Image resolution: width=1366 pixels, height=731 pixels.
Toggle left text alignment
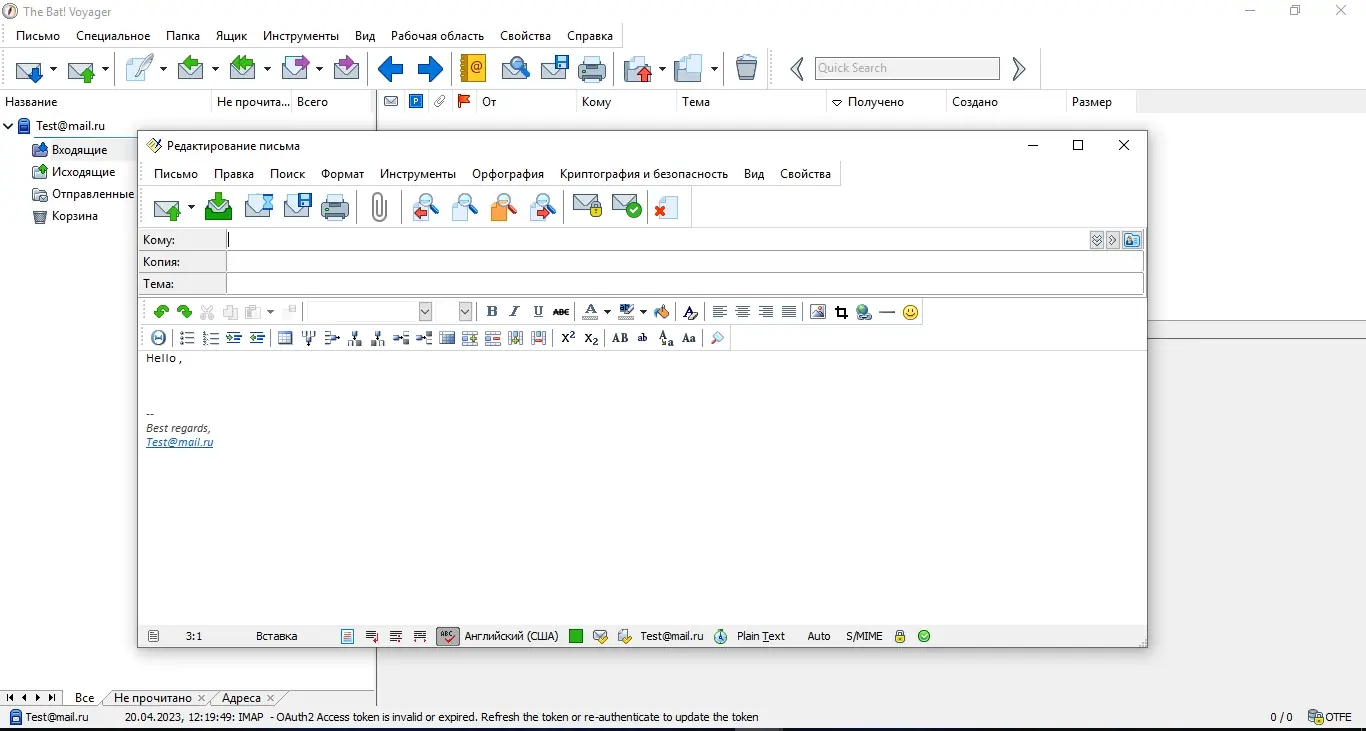tap(719, 312)
